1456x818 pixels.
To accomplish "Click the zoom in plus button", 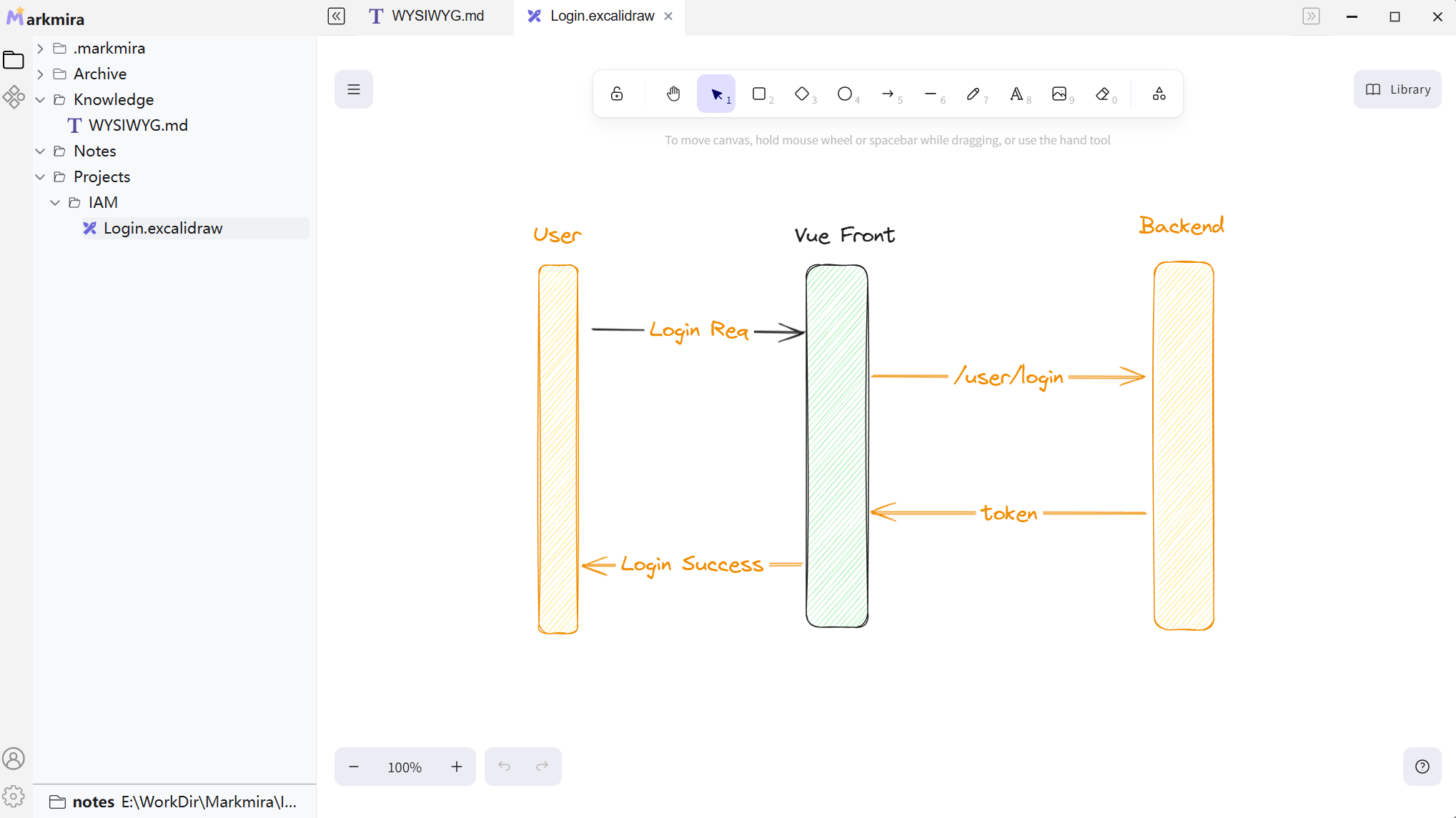I will [x=457, y=767].
